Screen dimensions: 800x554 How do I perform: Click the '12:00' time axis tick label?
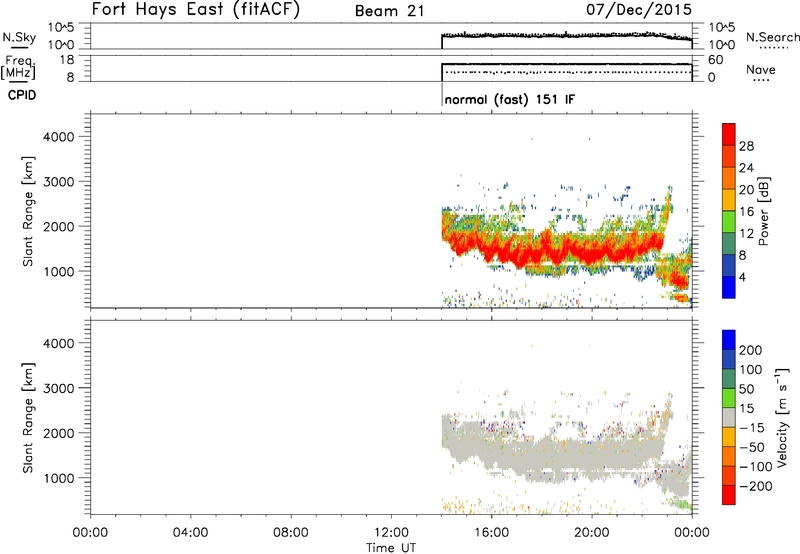coord(391,533)
